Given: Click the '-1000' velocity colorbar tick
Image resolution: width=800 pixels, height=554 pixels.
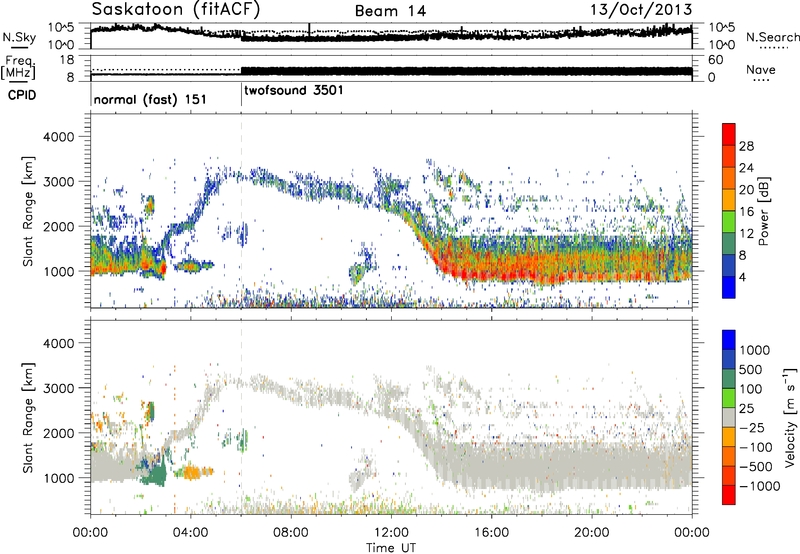Looking at the screenshot, I should coord(760,486).
